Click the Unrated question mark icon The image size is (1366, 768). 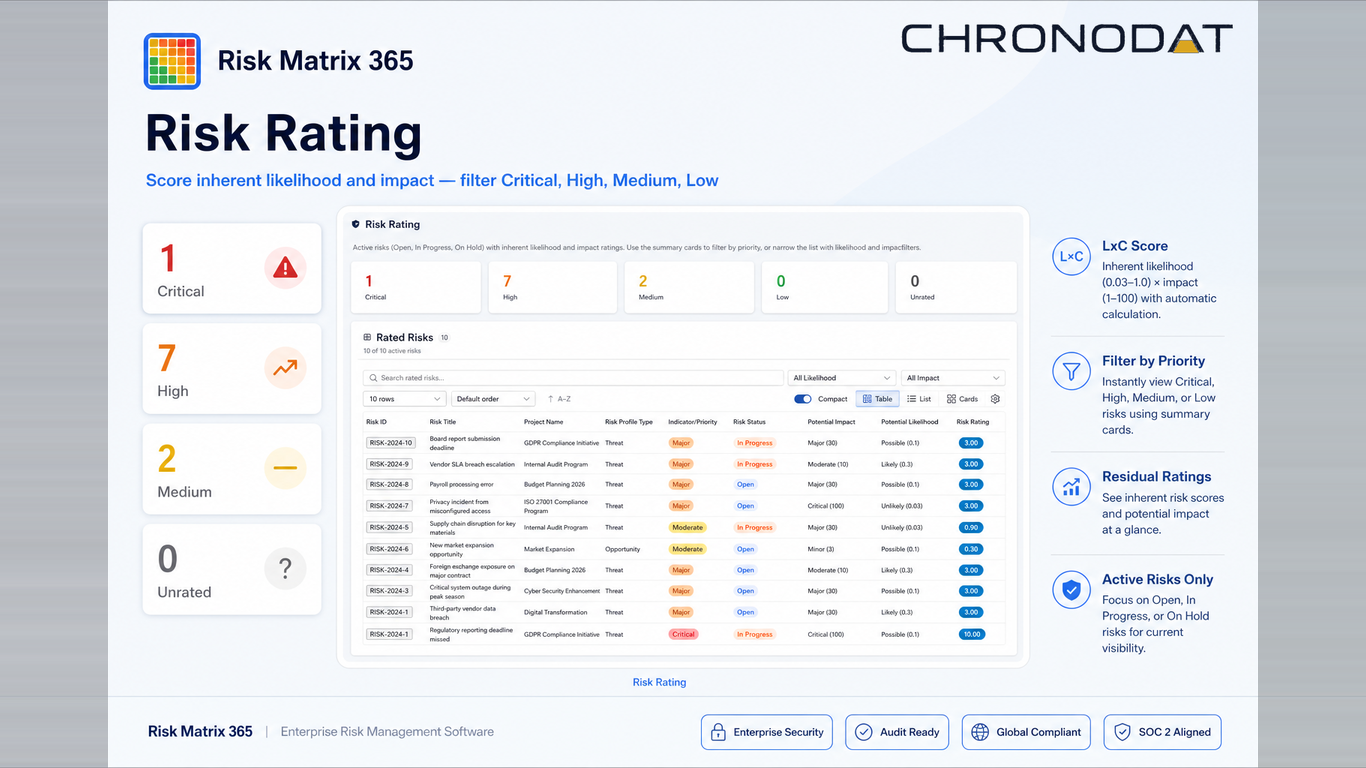pos(285,569)
